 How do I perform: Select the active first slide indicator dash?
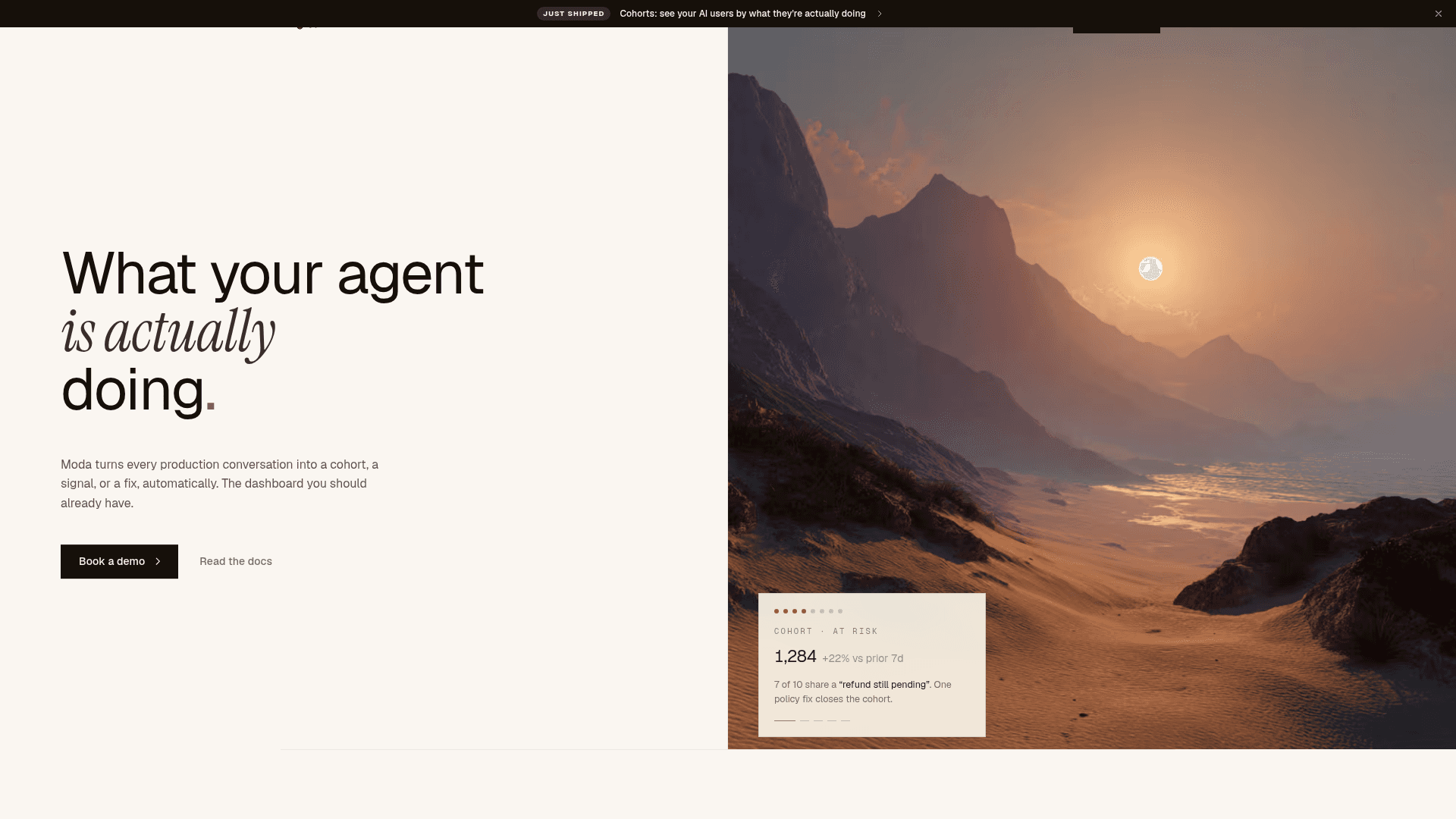pos(785,720)
